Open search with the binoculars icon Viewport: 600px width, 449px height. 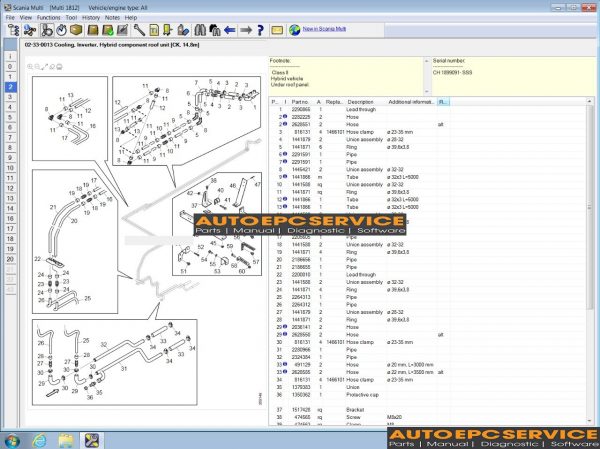(200, 30)
